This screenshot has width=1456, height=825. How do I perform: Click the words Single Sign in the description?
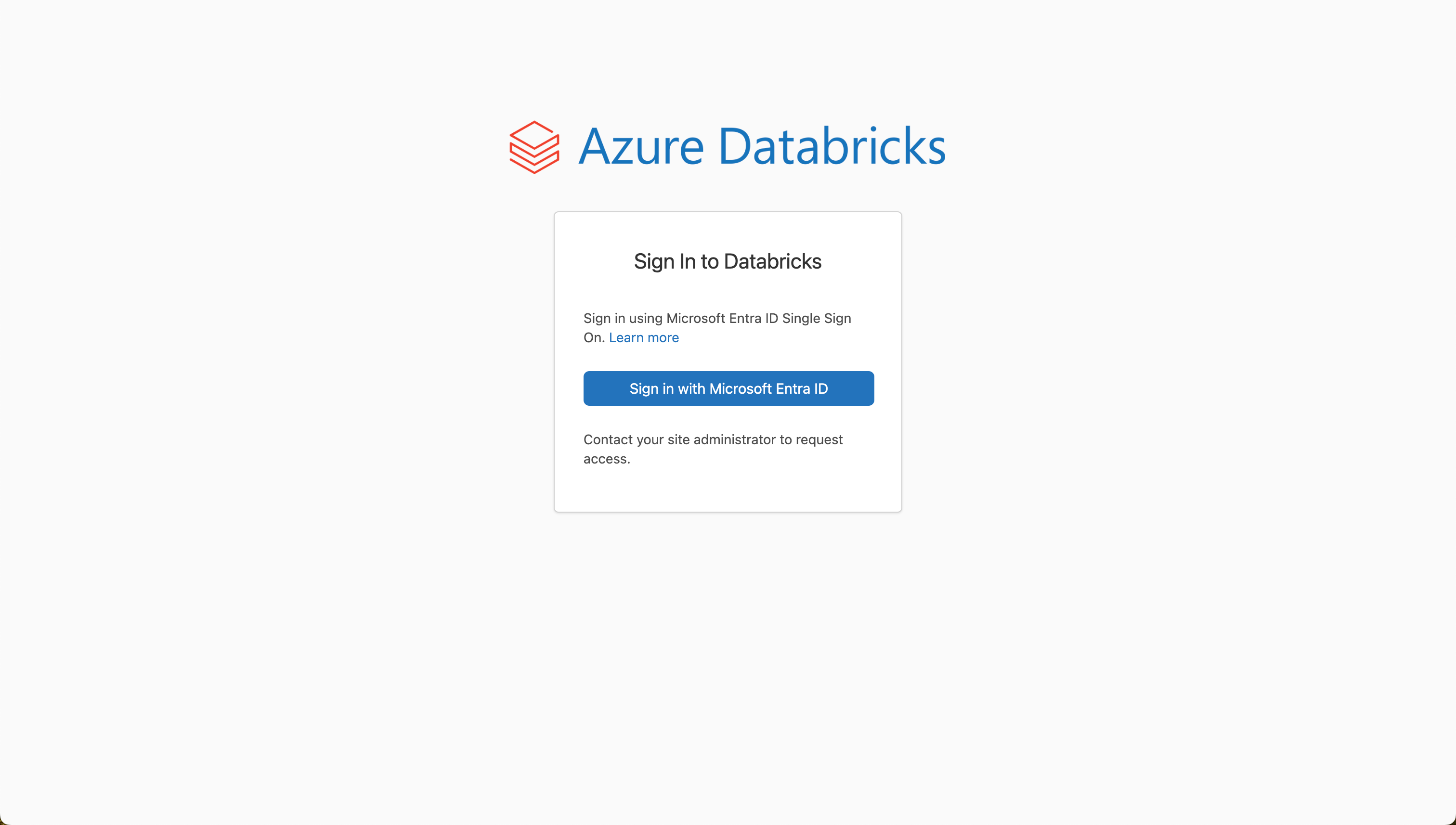816,319
